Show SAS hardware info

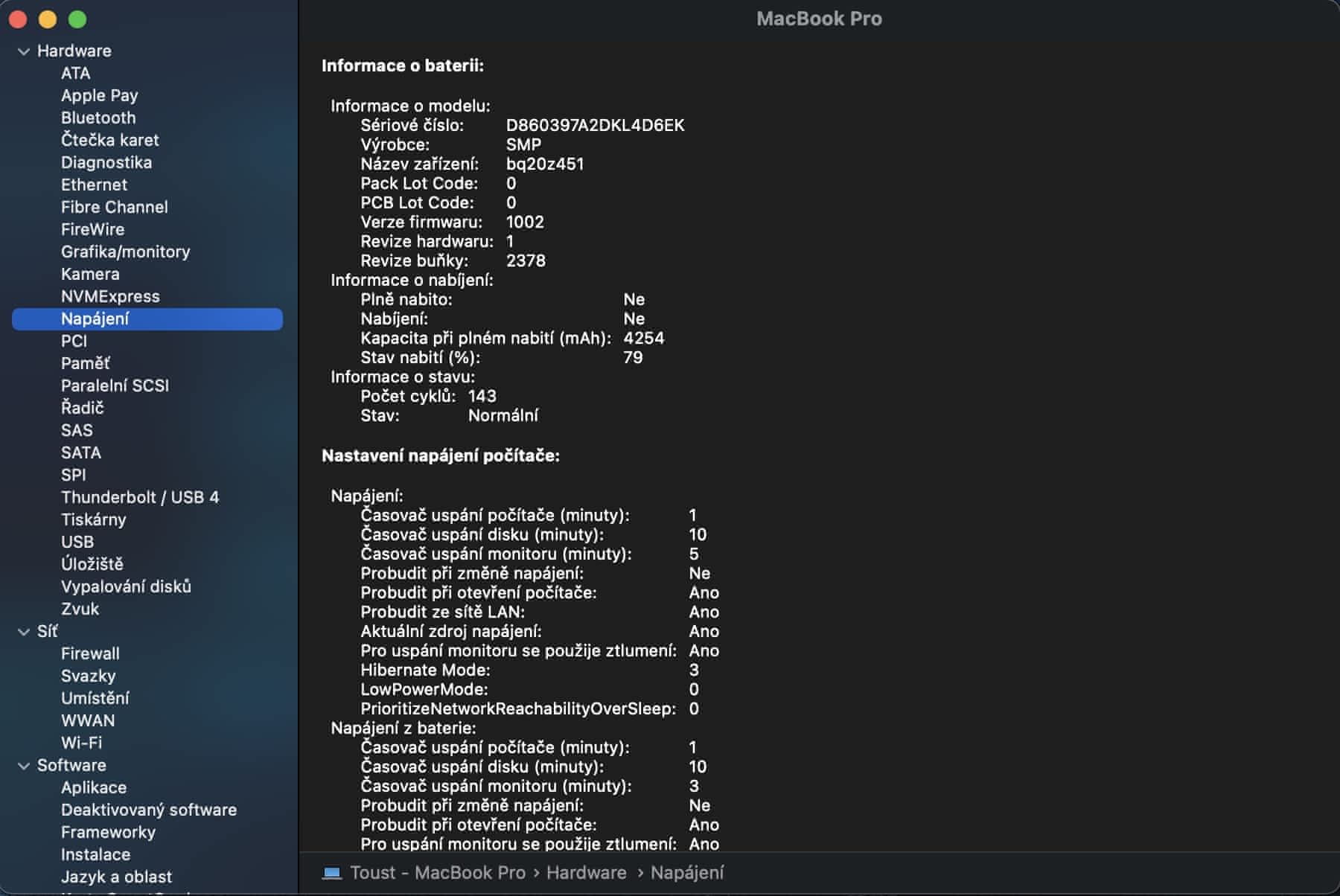77,430
